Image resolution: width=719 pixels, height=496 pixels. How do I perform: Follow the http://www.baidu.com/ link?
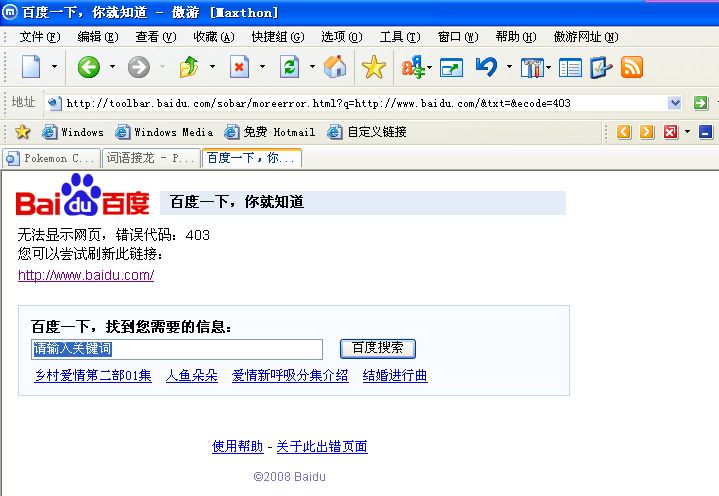point(86,275)
